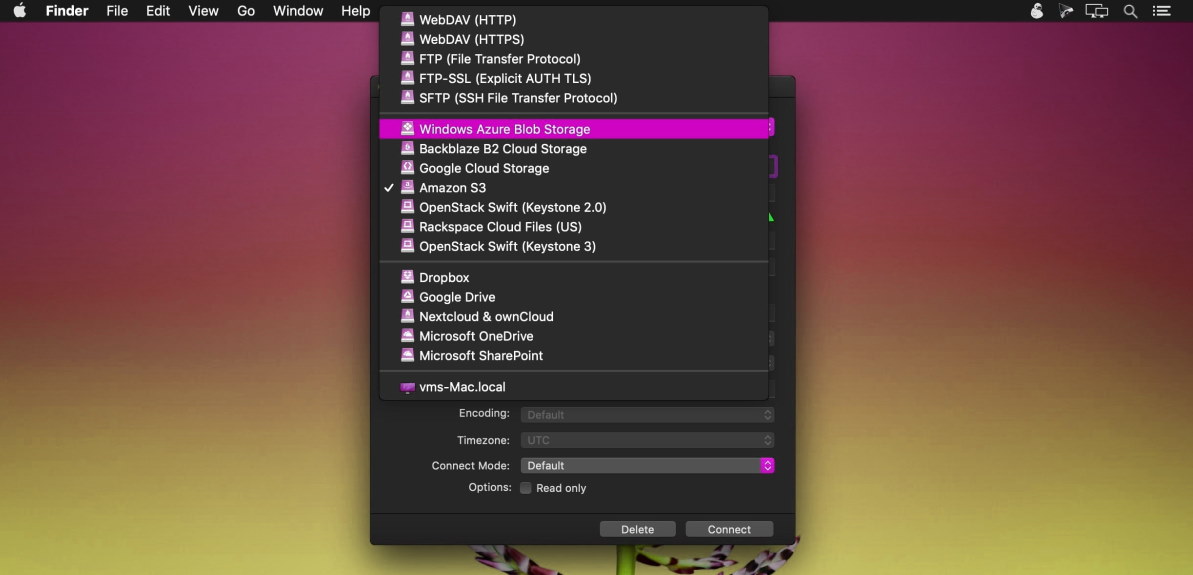Click the Backblaze B2 drive icon

pos(407,148)
